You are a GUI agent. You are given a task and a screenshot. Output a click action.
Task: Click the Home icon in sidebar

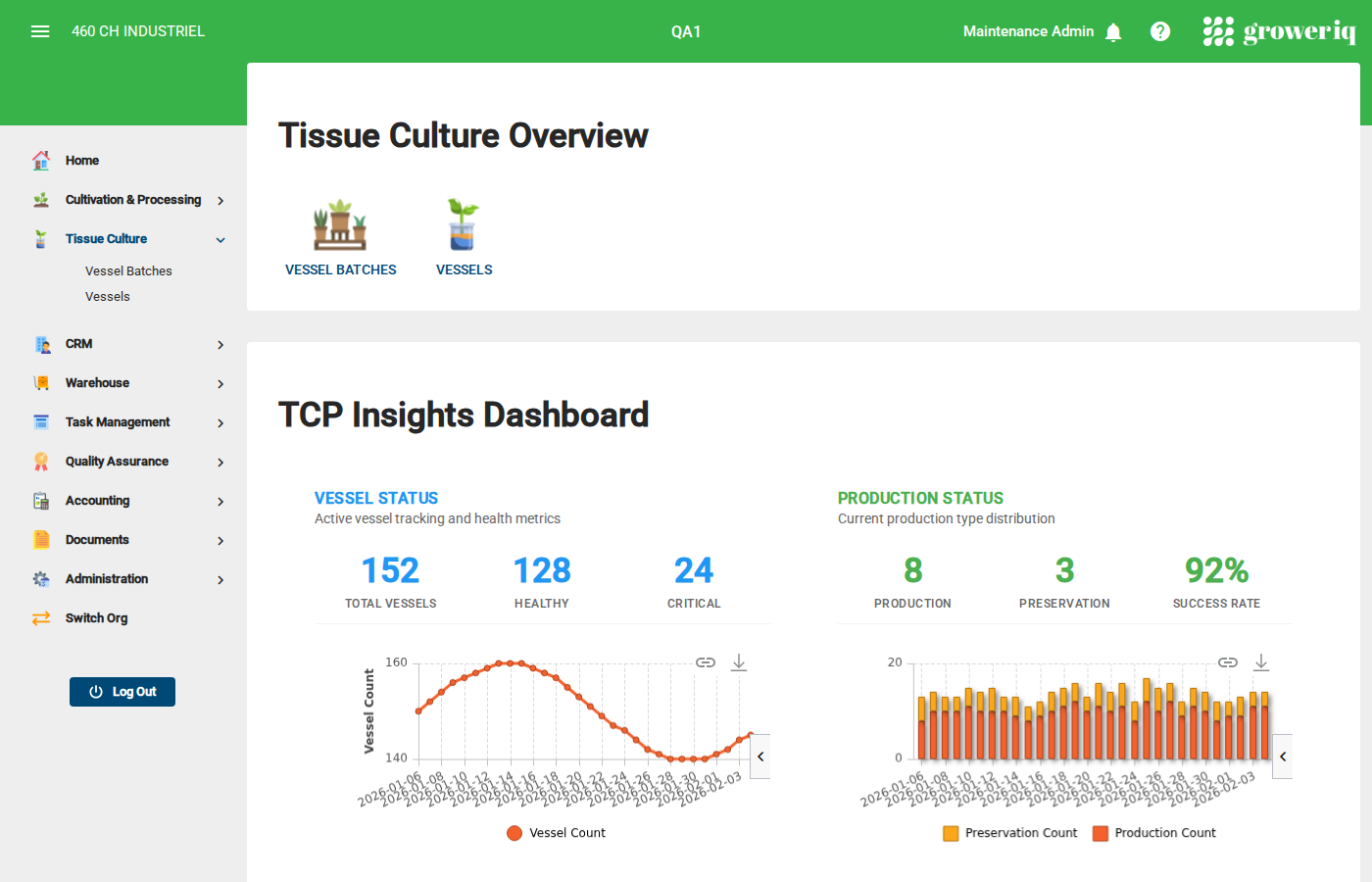pos(41,160)
